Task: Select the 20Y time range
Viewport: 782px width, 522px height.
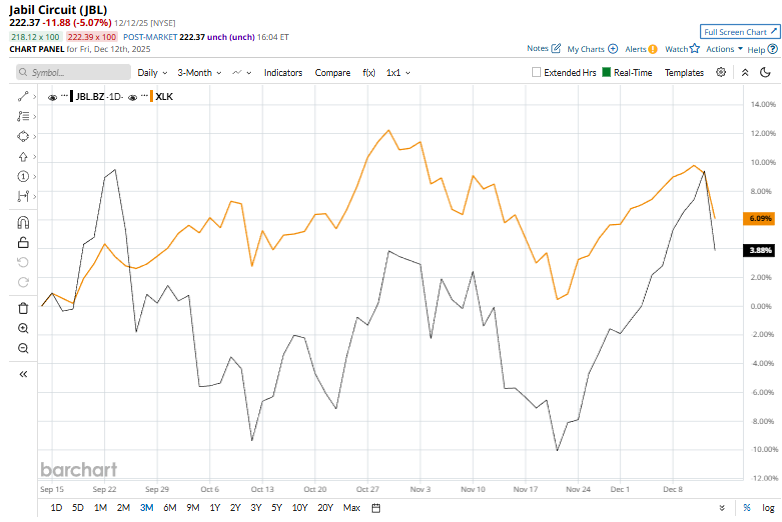Action: 325,508
